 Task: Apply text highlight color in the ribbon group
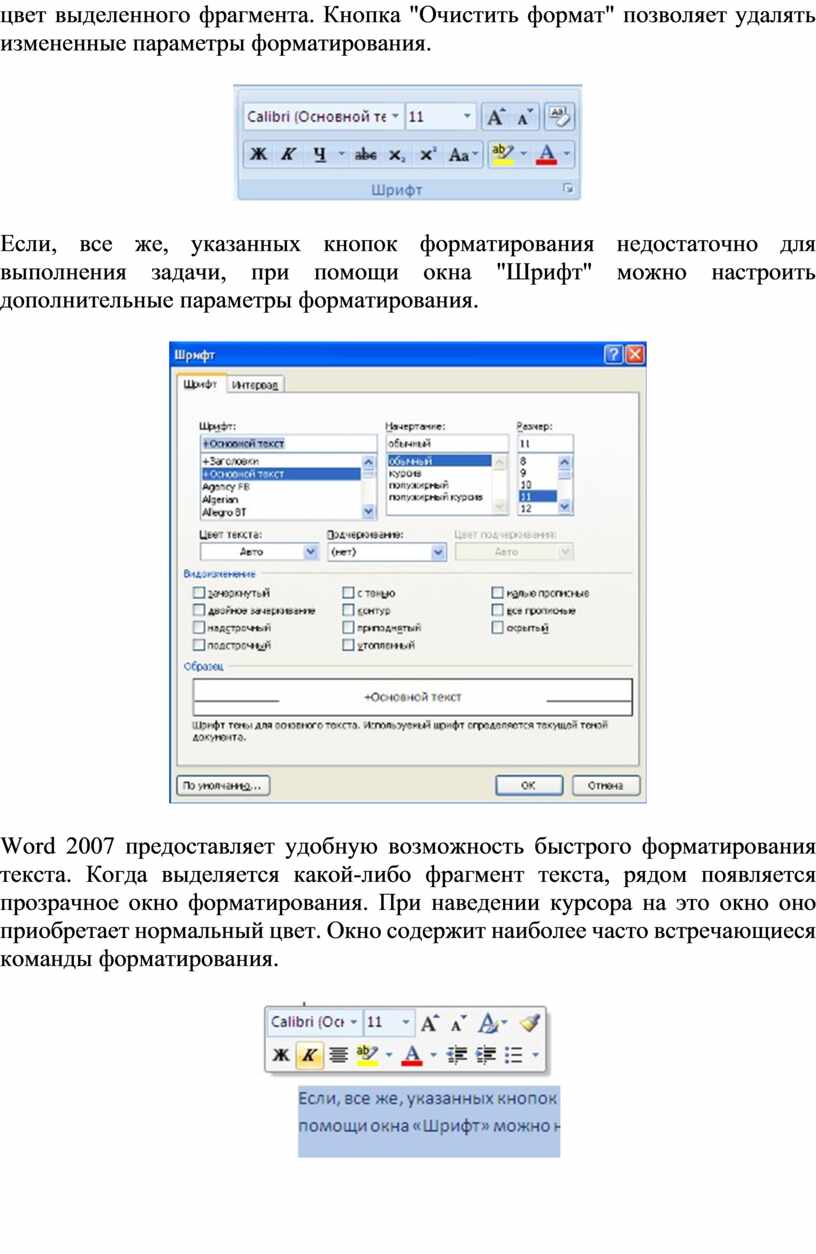click(x=503, y=155)
